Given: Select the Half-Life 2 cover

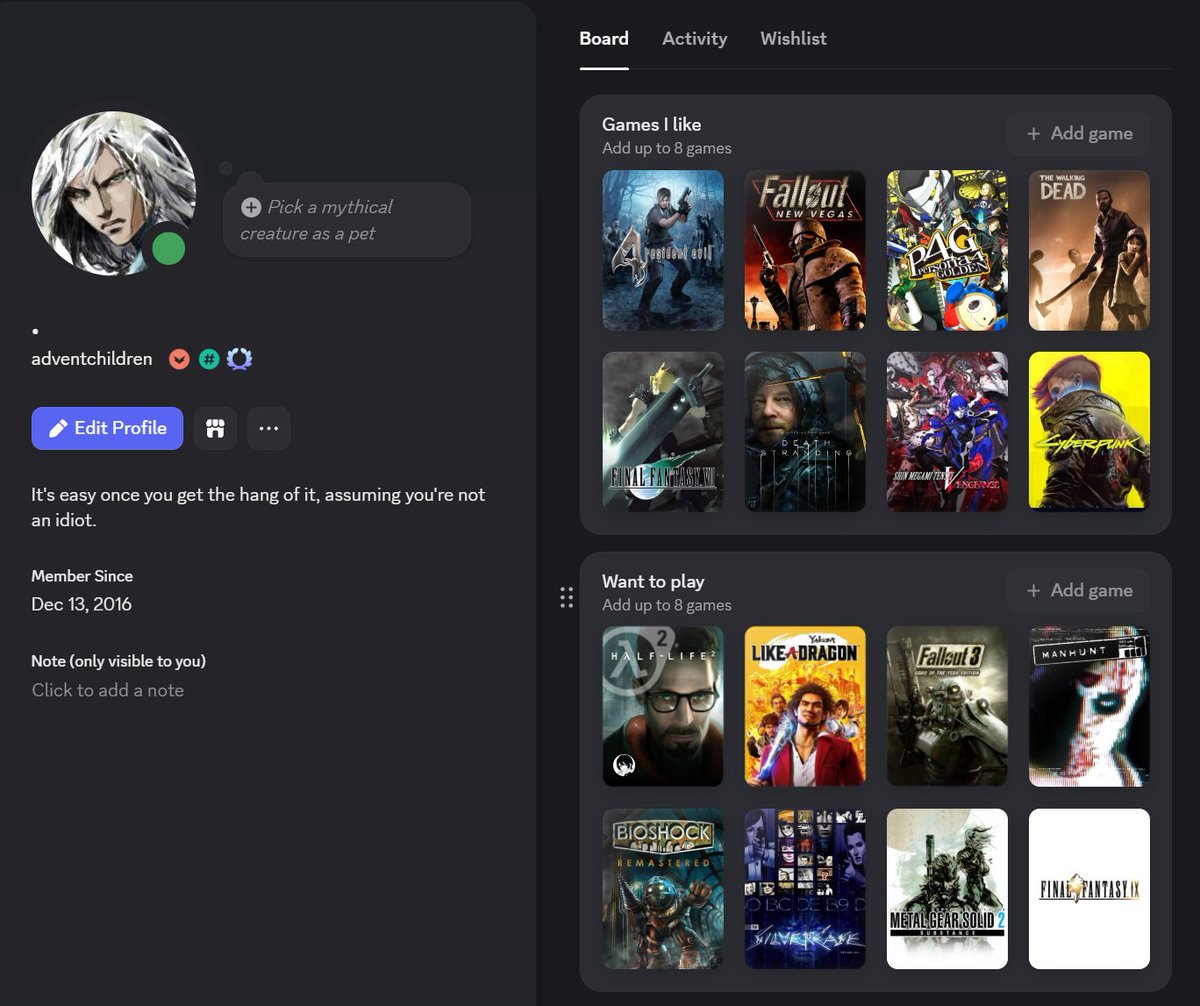Looking at the screenshot, I should coord(663,707).
